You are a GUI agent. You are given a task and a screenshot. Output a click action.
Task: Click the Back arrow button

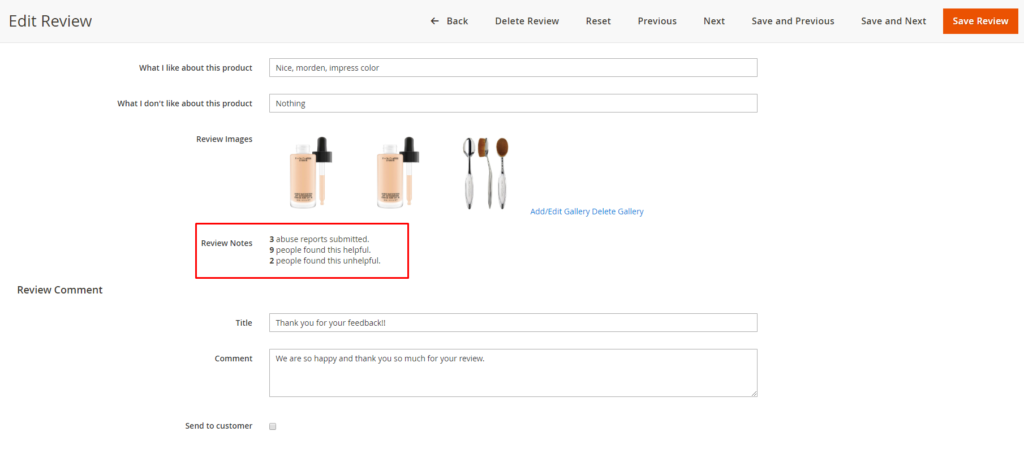449,21
